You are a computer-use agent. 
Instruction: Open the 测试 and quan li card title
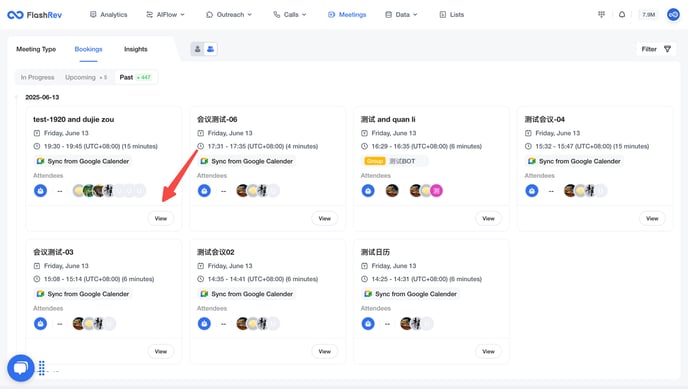(x=388, y=119)
